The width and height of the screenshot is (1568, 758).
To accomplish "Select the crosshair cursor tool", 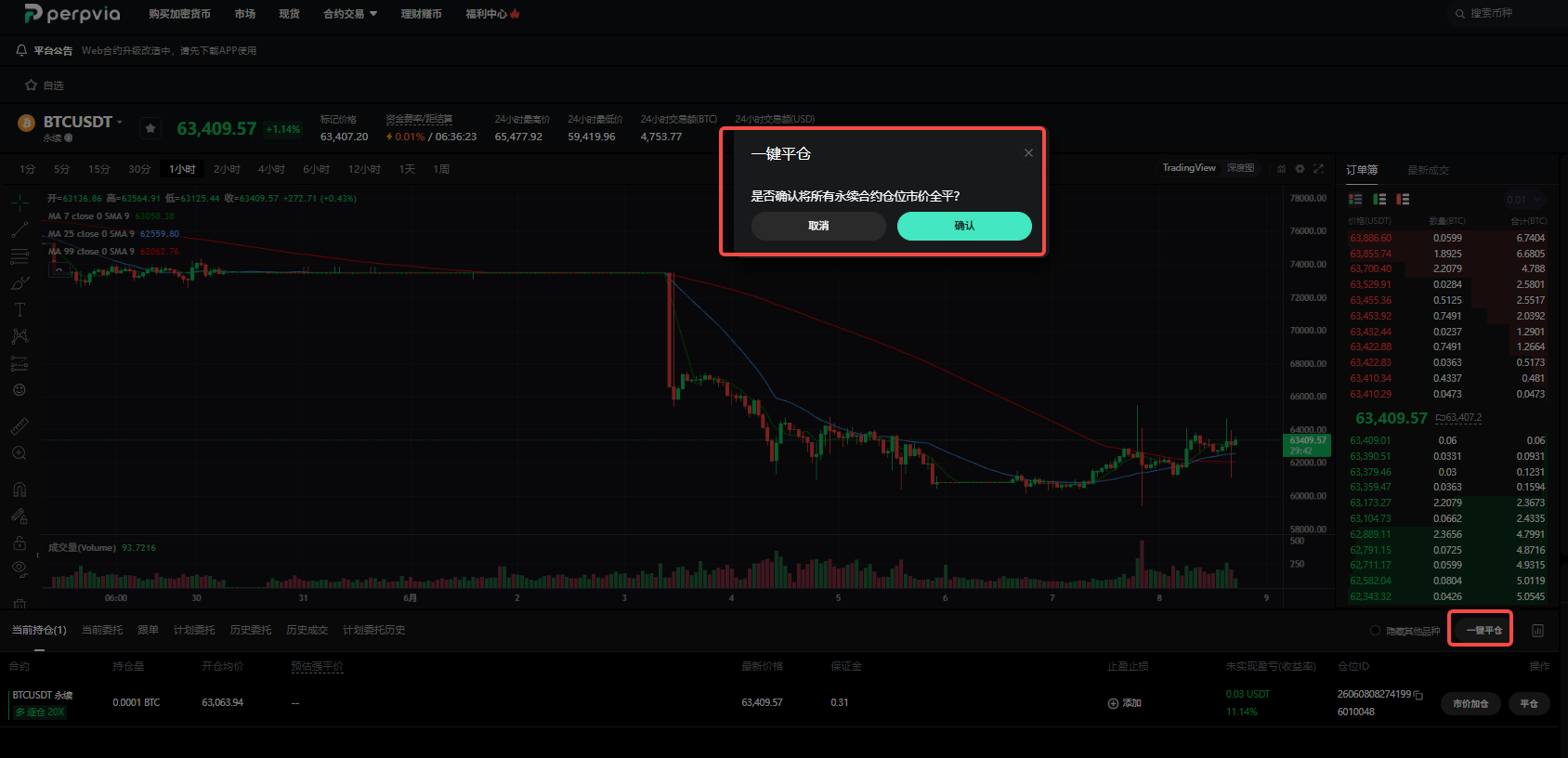I will pos(20,202).
